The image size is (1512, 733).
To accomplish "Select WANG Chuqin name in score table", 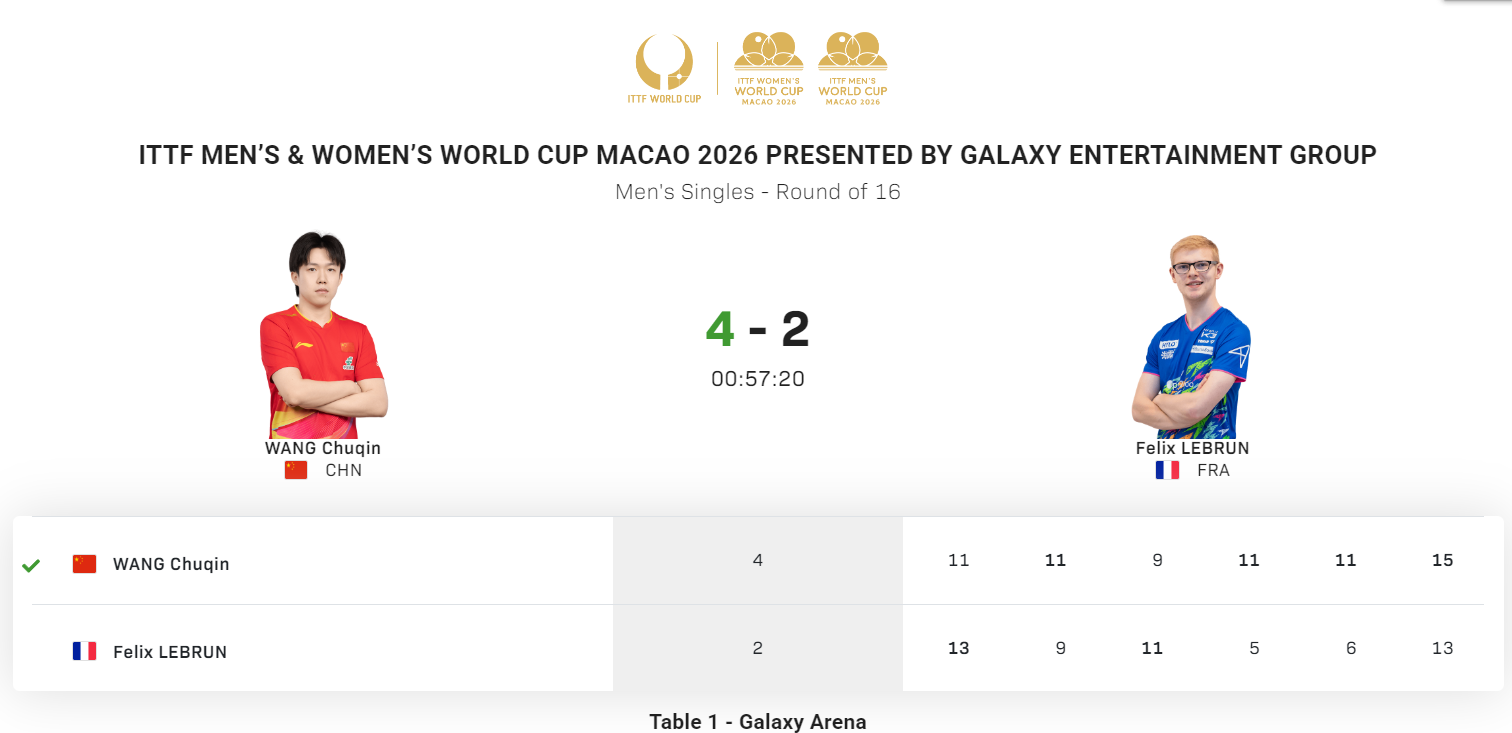I will click(x=171, y=564).
